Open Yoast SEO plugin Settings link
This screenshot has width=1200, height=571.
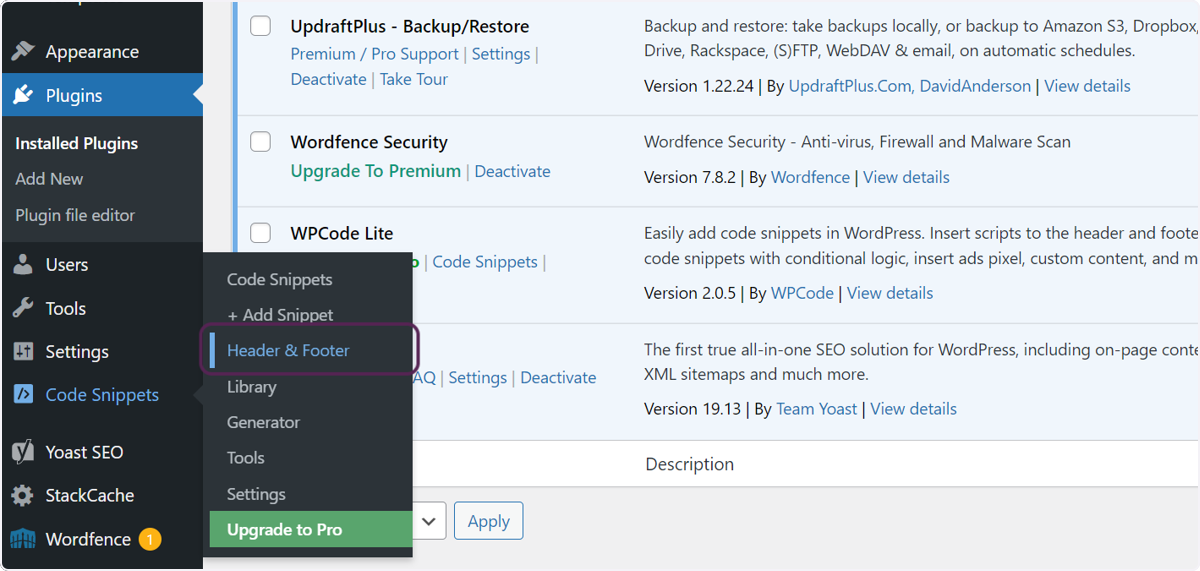(477, 378)
